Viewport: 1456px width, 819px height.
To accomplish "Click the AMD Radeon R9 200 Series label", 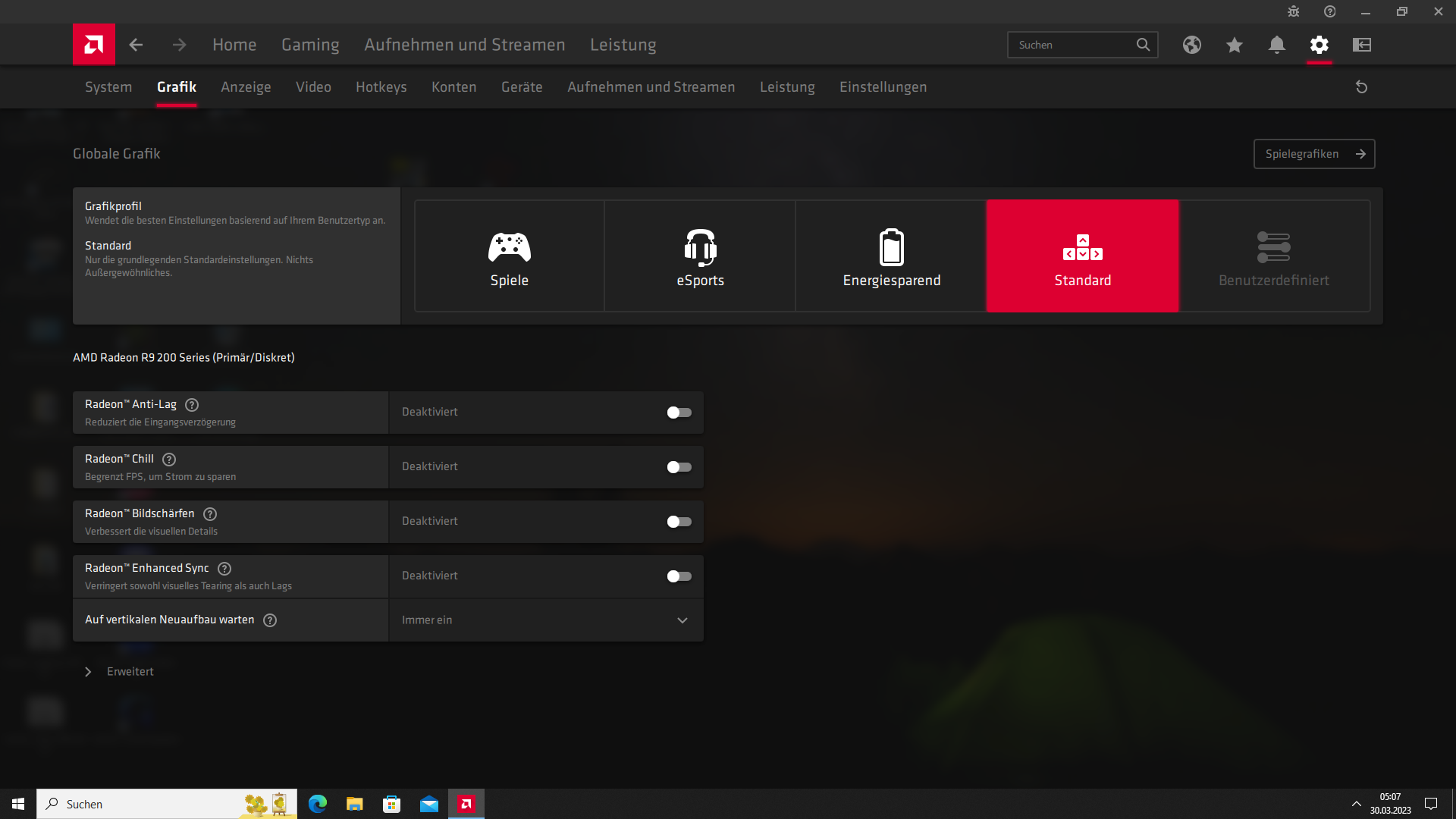I will coord(184,358).
